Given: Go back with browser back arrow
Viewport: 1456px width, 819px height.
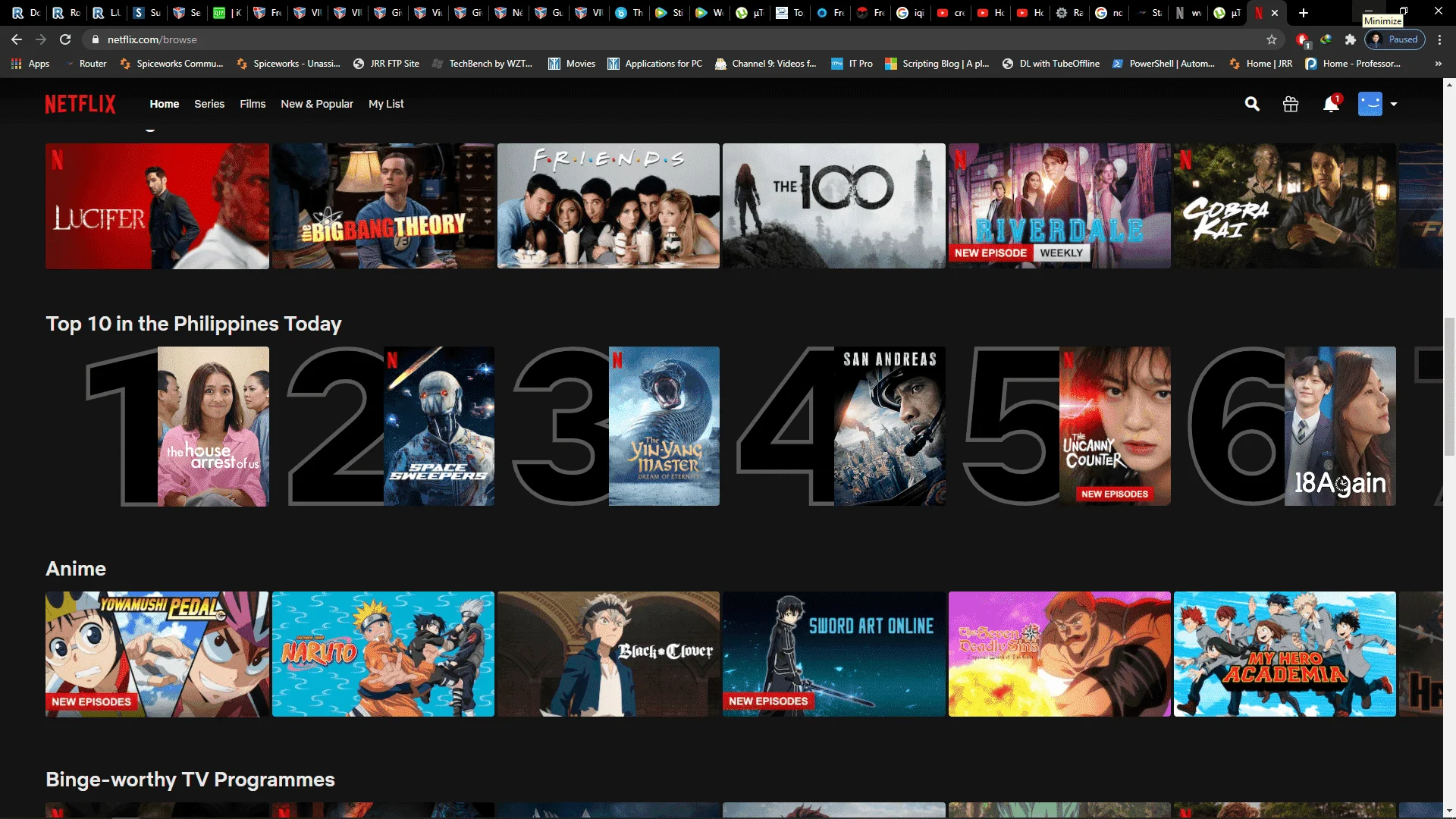Looking at the screenshot, I should [x=17, y=39].
